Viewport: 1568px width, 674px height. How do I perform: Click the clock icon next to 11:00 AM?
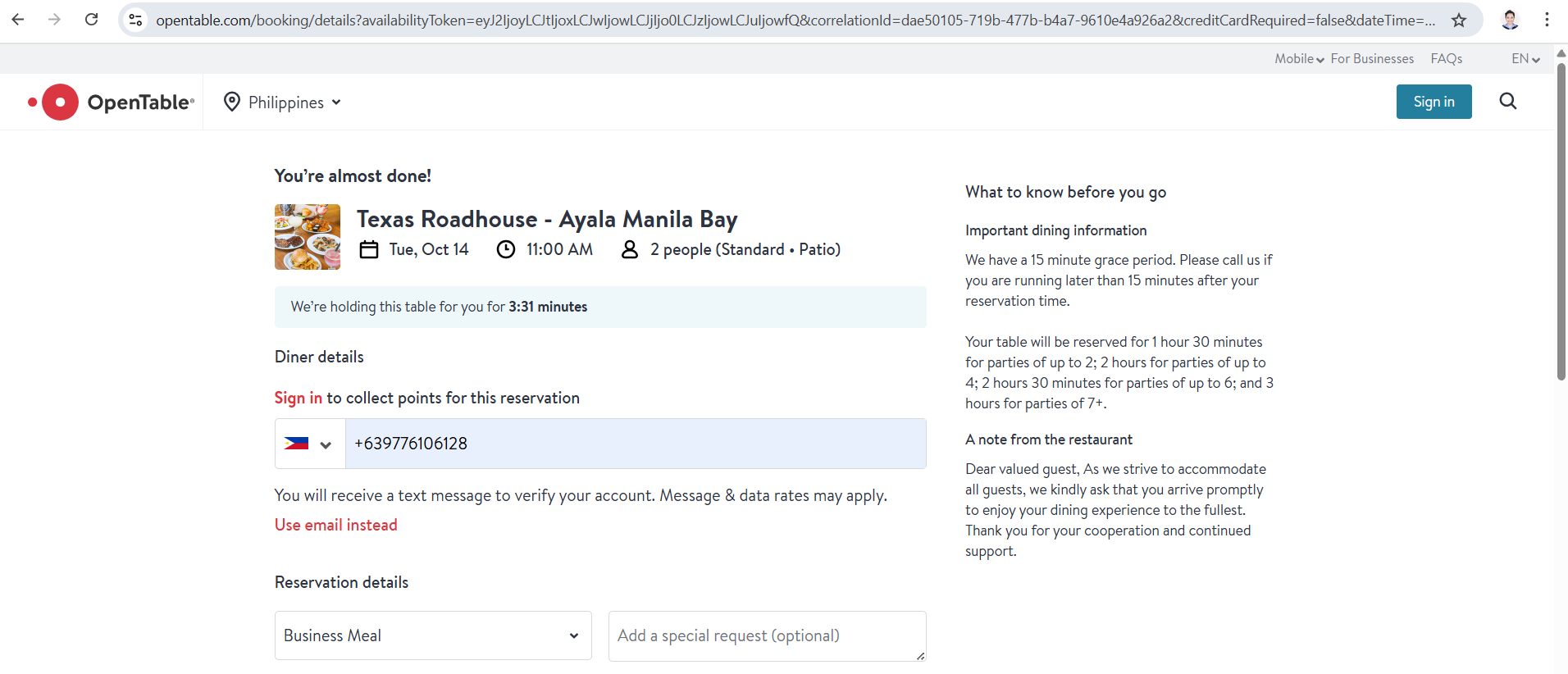[x=506, y=249]
